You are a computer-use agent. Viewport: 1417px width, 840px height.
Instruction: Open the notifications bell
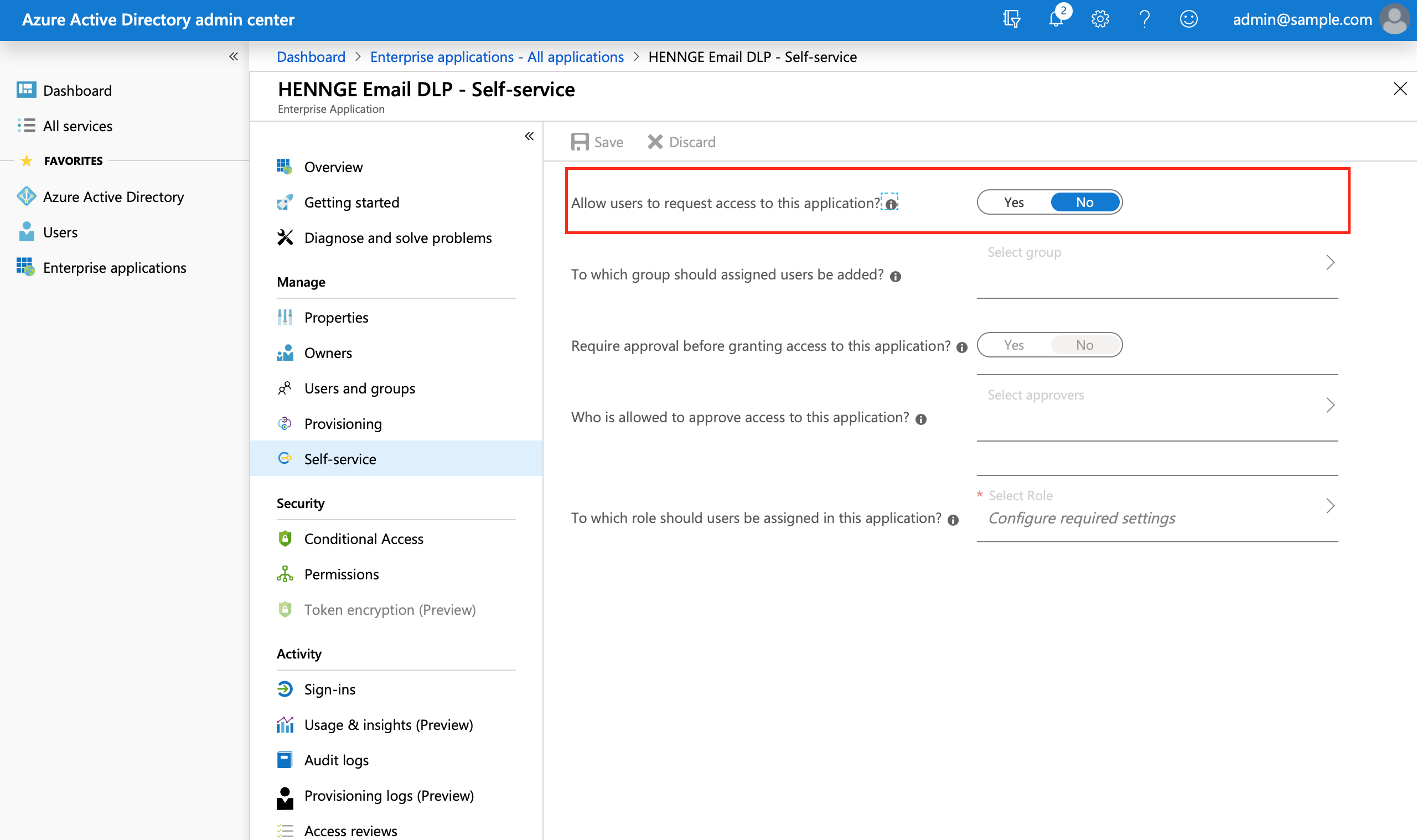(x=1056, y=19)
